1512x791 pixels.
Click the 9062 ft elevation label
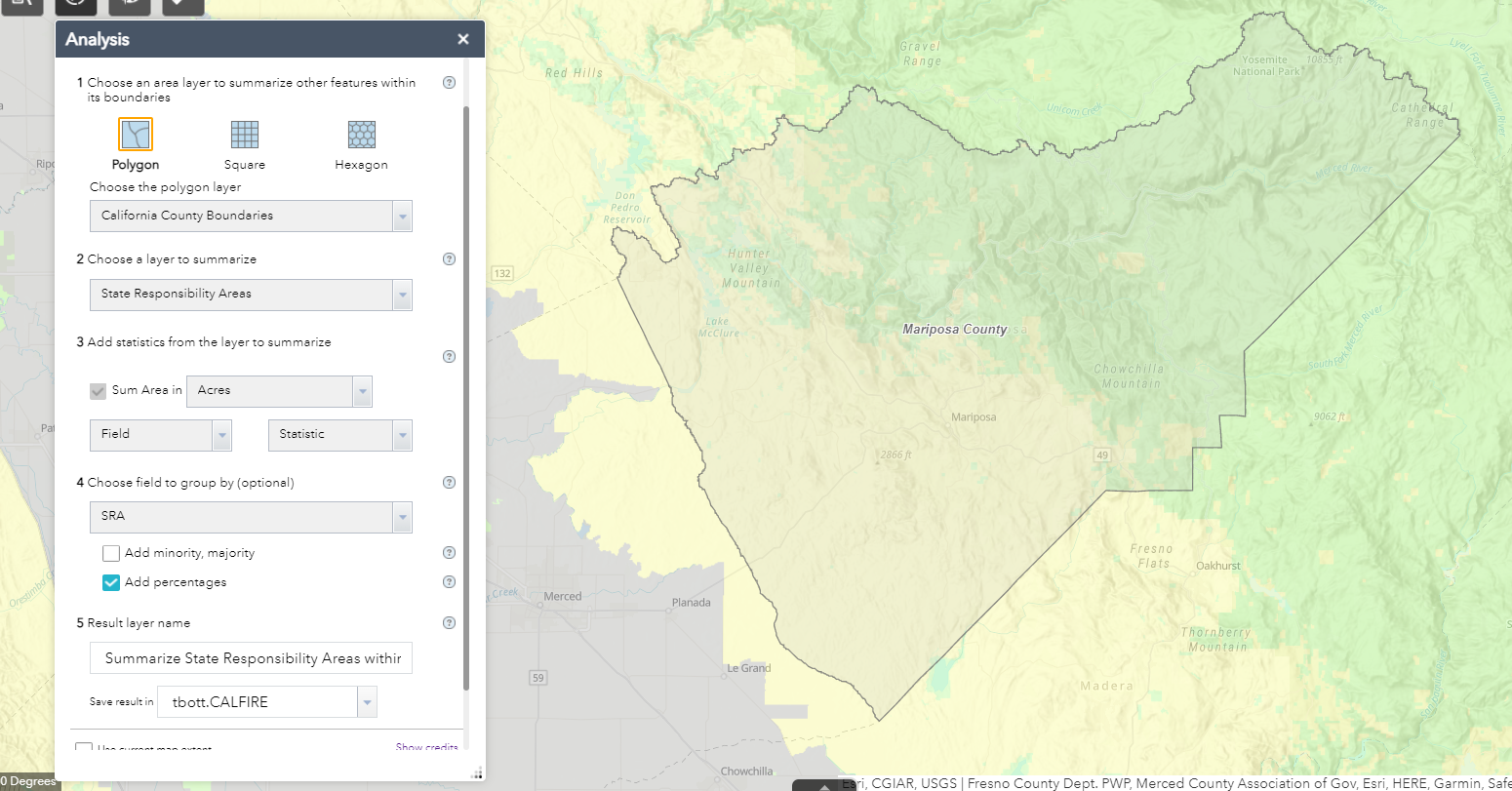1330,416
